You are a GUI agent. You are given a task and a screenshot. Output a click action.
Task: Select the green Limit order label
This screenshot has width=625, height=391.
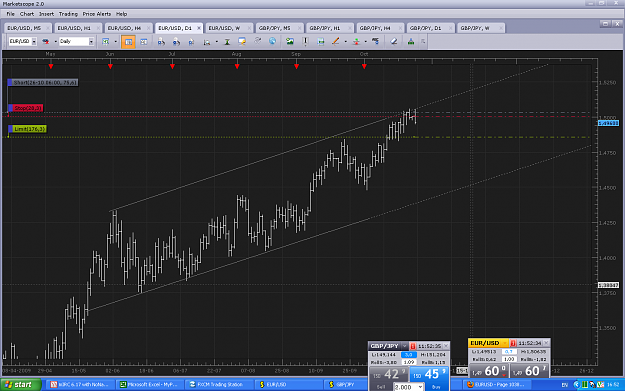[x=27, y=129]
